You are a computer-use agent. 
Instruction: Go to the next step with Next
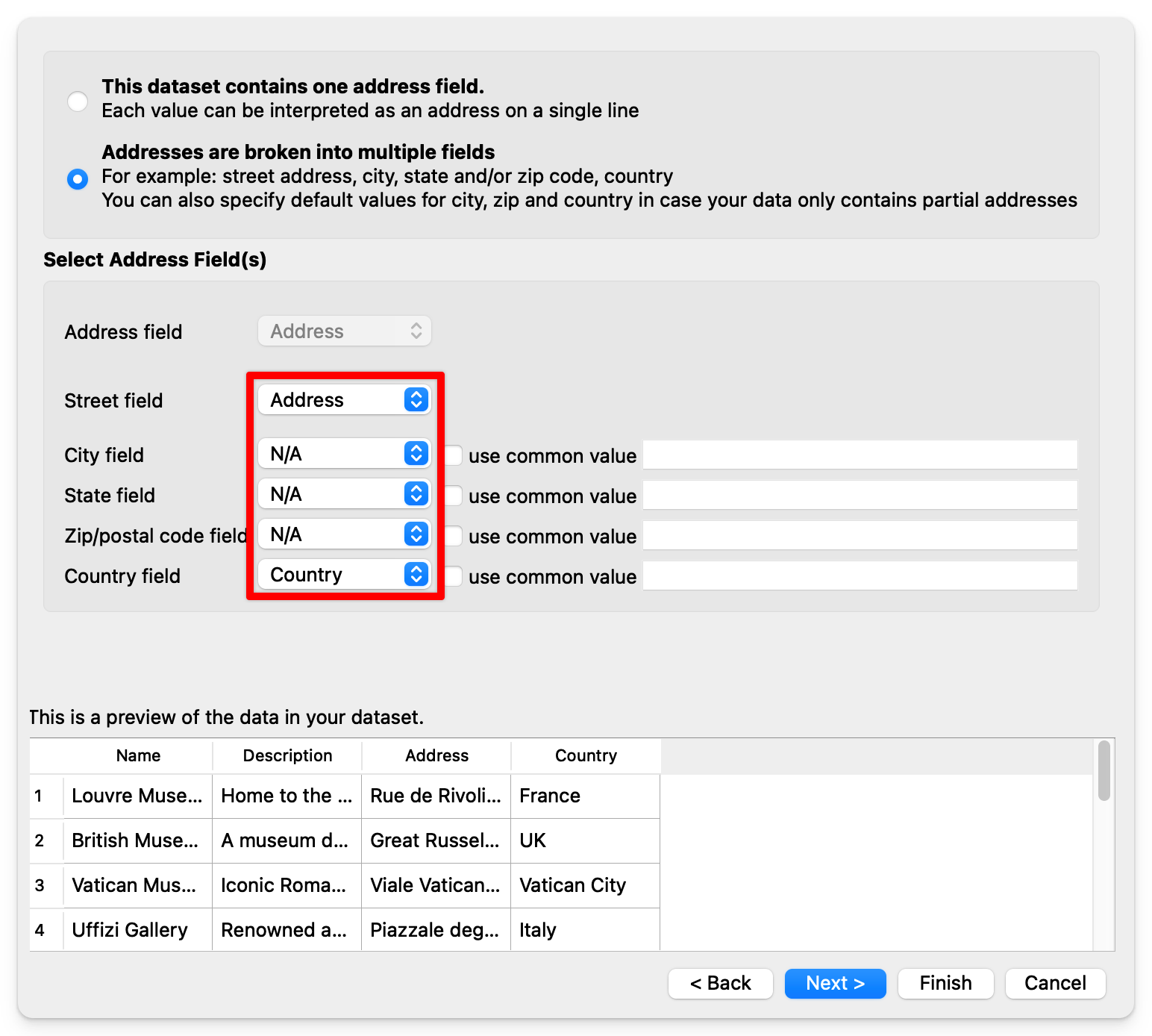[x=835, y=983]
